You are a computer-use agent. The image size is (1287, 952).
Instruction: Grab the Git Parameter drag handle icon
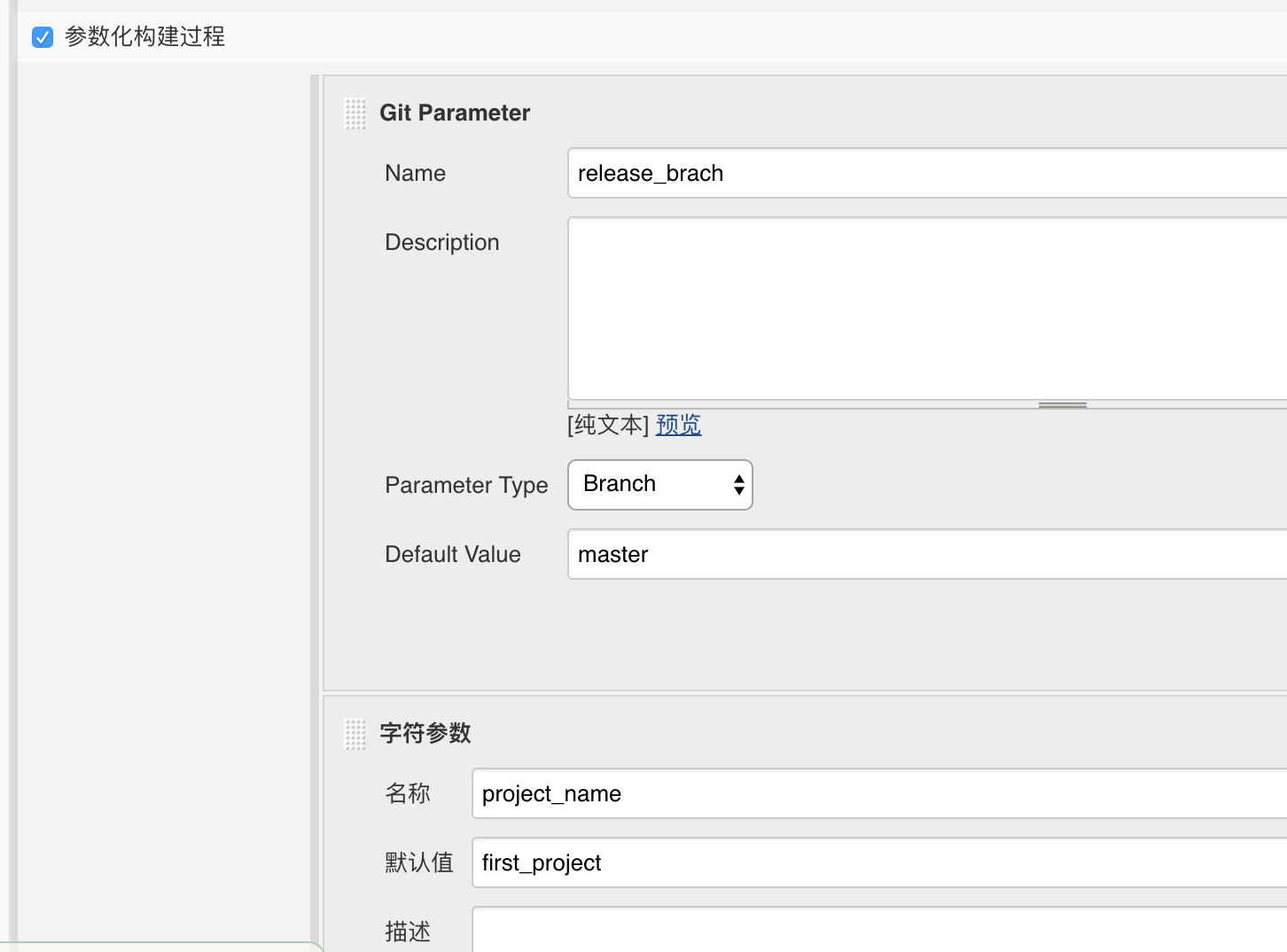coord(355,113)
